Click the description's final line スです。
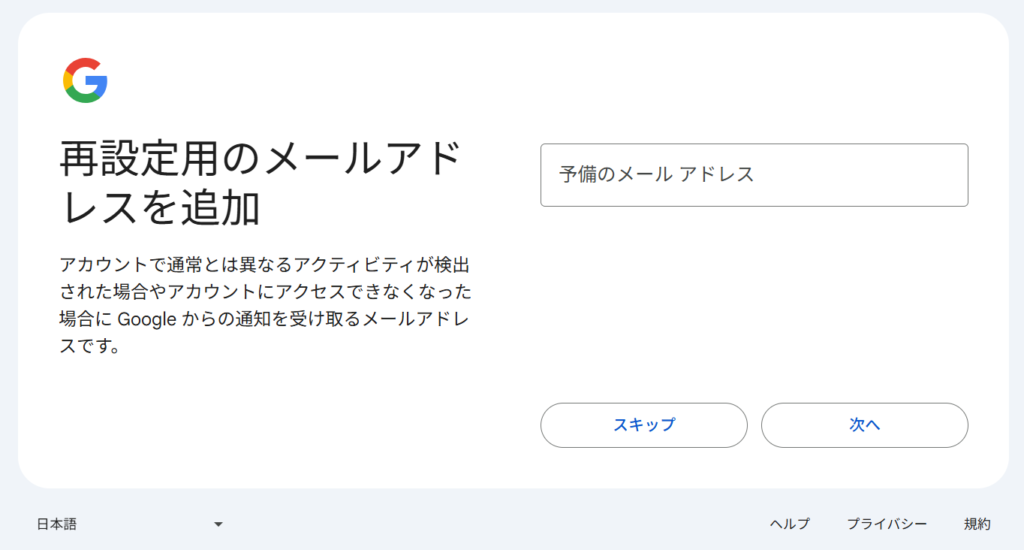 click(90, 346)
